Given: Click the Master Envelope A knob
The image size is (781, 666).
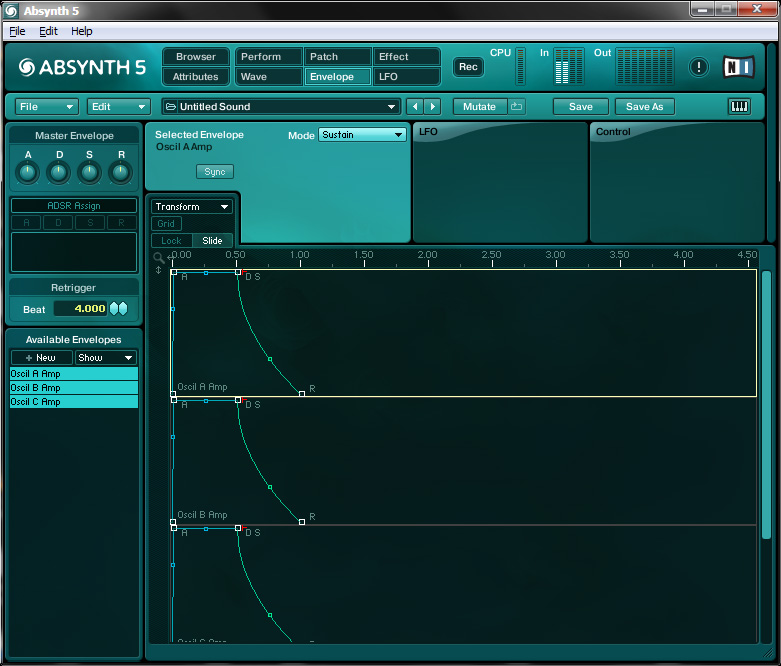Looking at the screenshot, I should (x=28, y=173).
